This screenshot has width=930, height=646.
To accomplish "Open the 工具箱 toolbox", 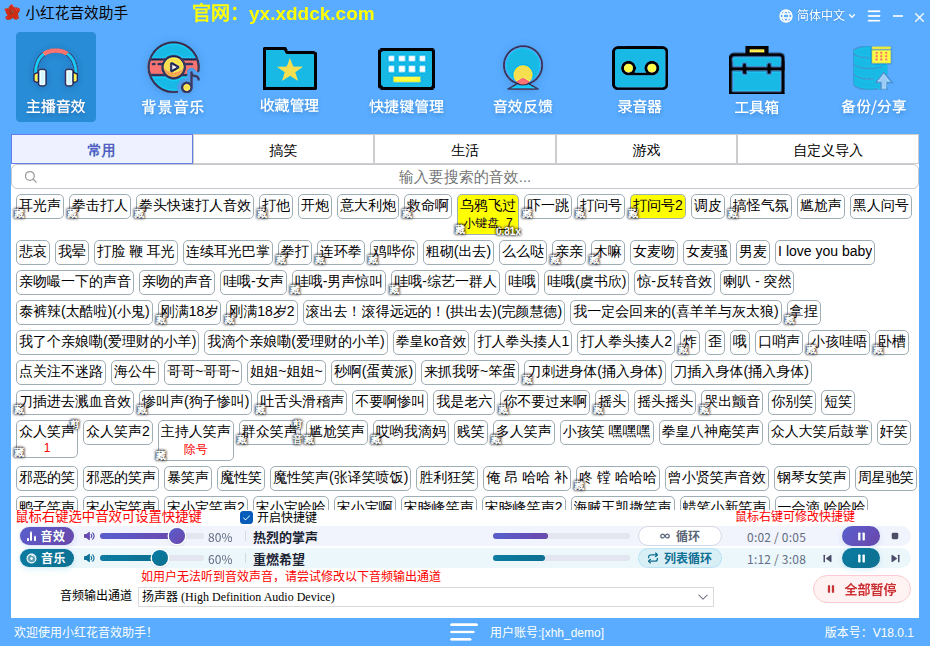I will coord(756,78).
